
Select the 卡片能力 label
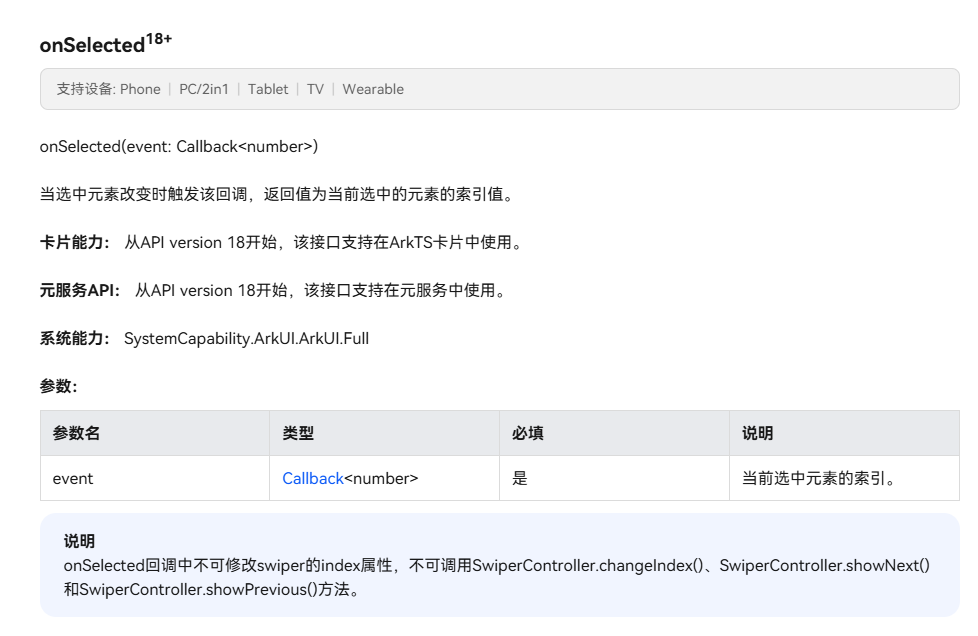click(75, 243)
